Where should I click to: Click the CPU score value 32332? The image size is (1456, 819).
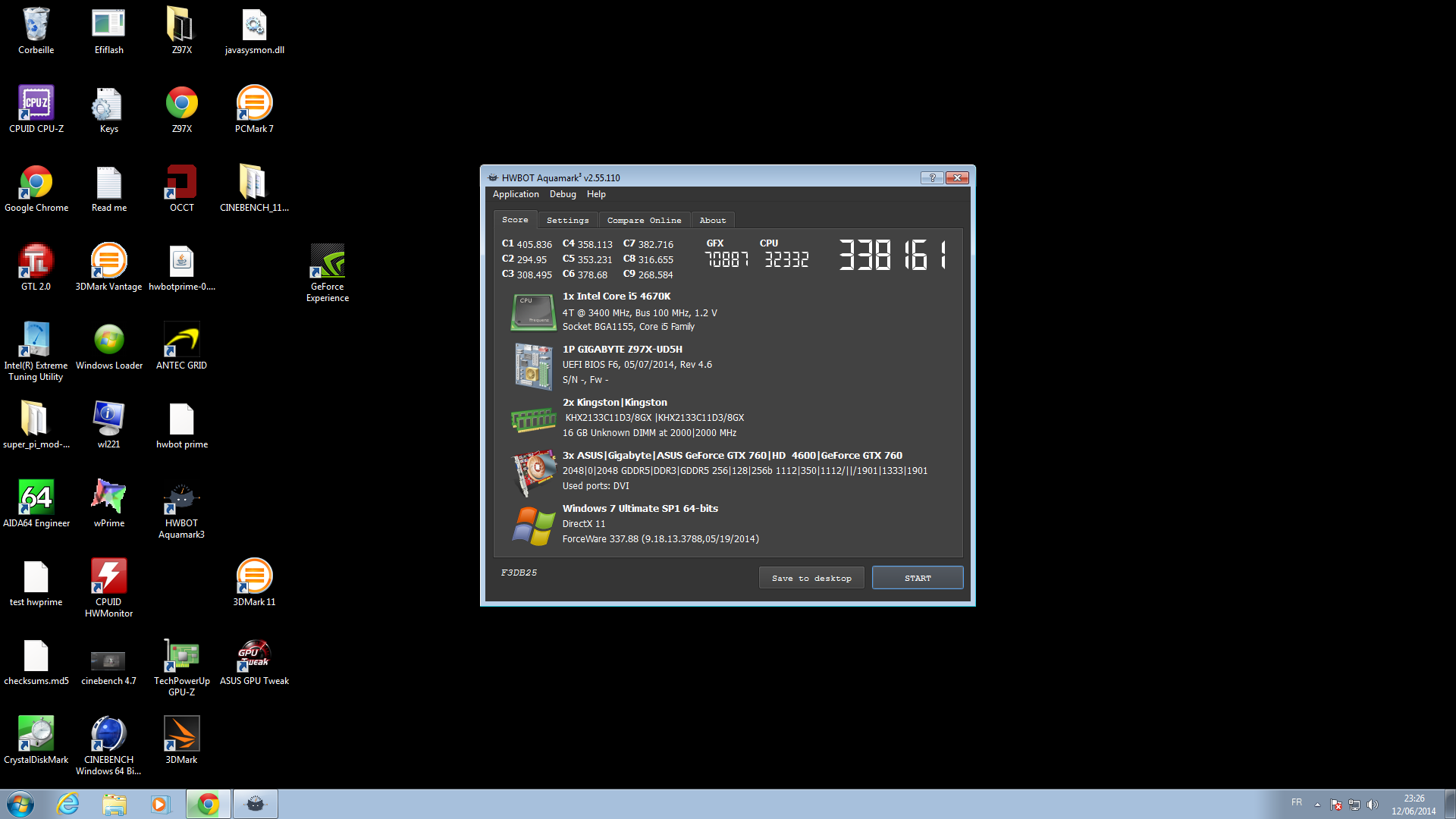pyautogui.click(x=786, y=259)
